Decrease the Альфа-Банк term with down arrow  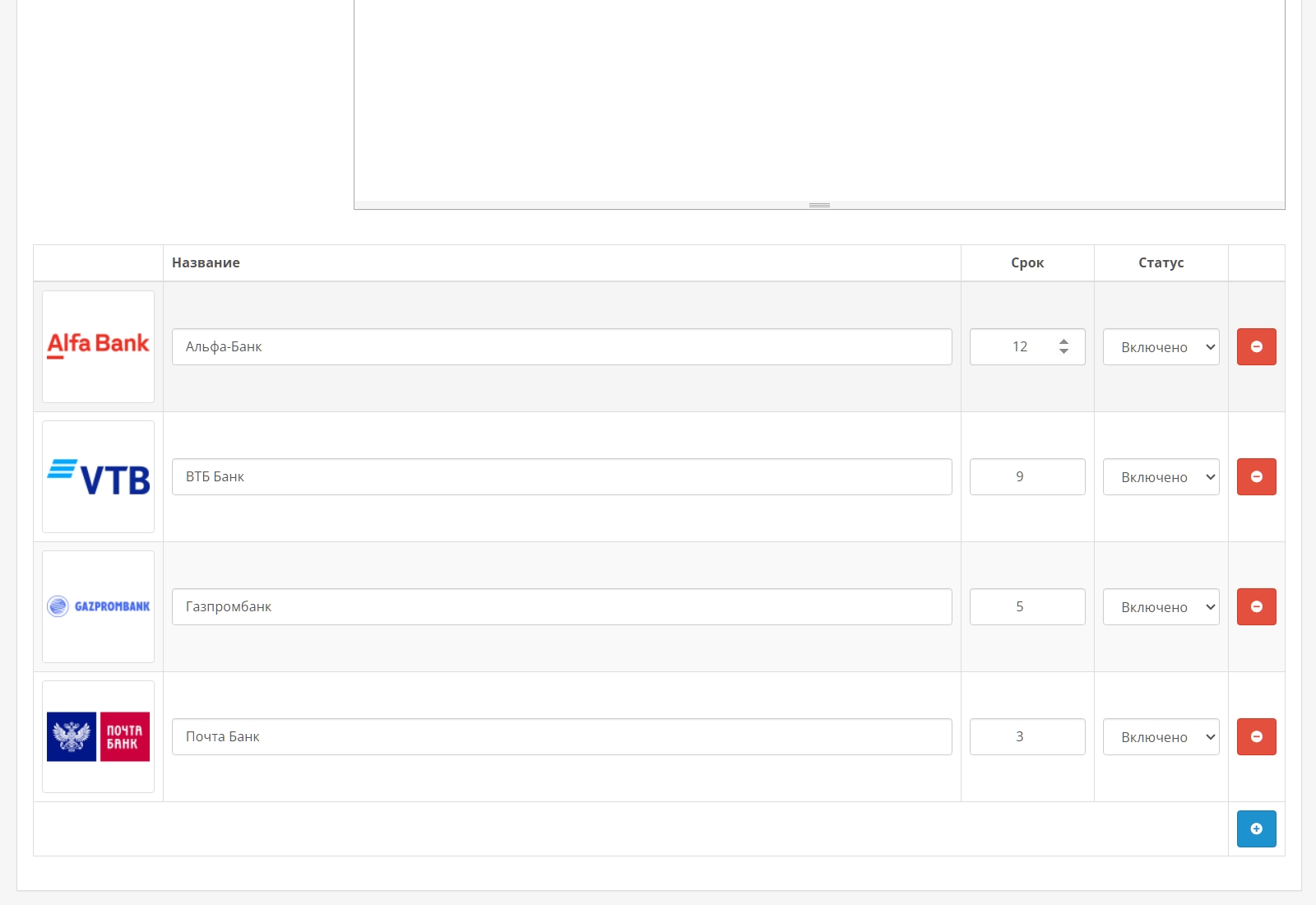pos(1063,351)
